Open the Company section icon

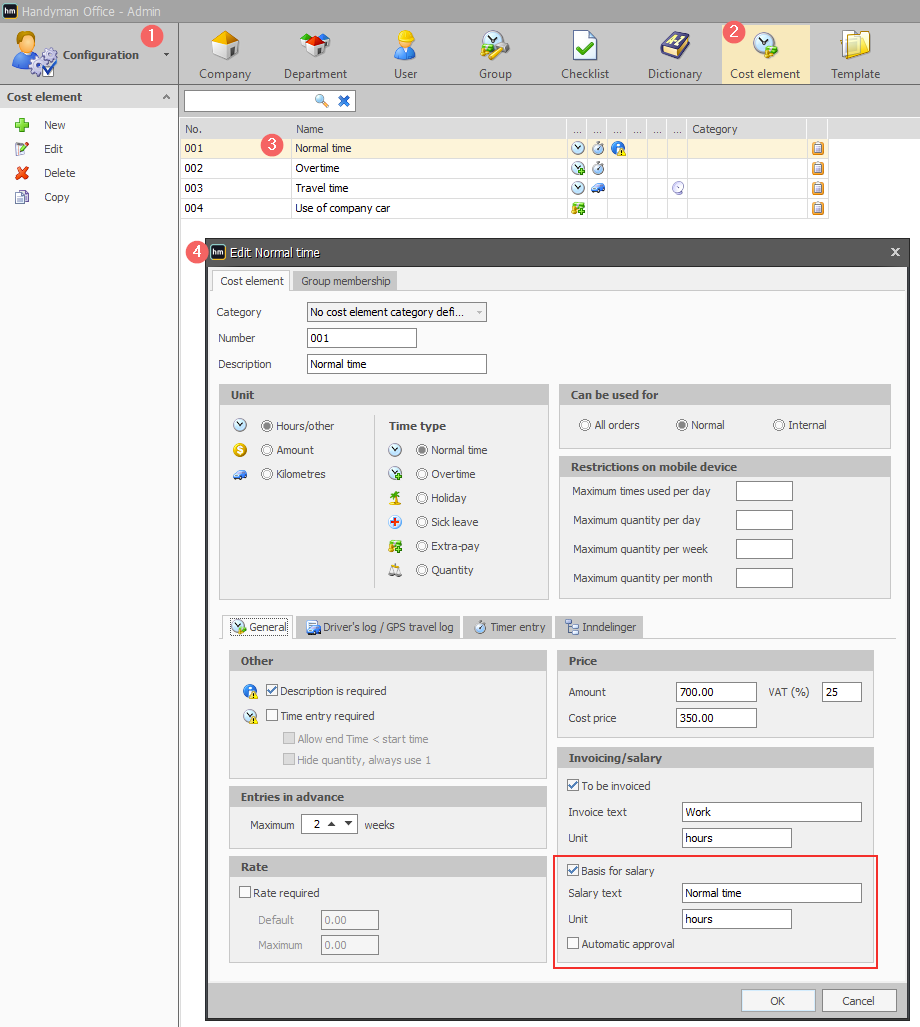coord(225,46)
